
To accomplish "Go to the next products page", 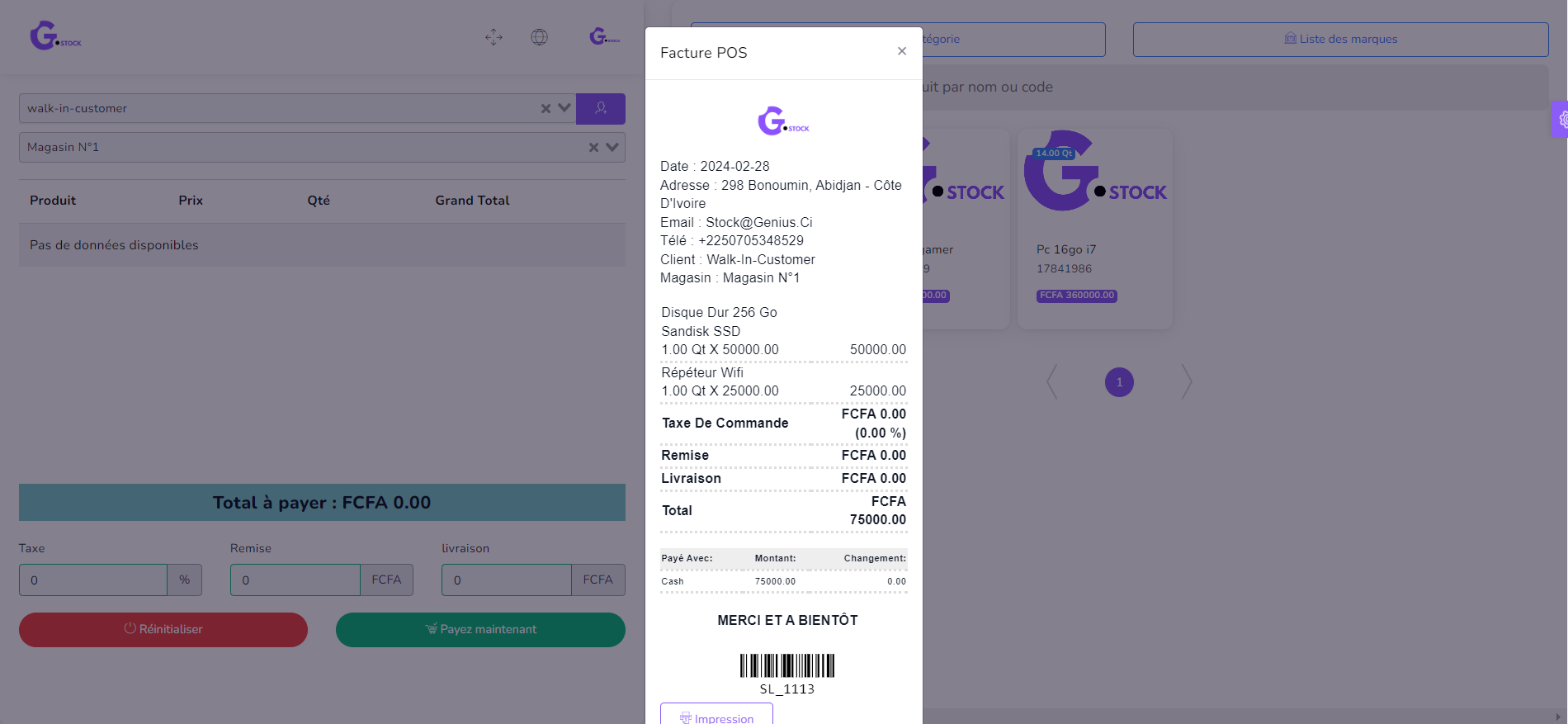I will (1186, 381).
